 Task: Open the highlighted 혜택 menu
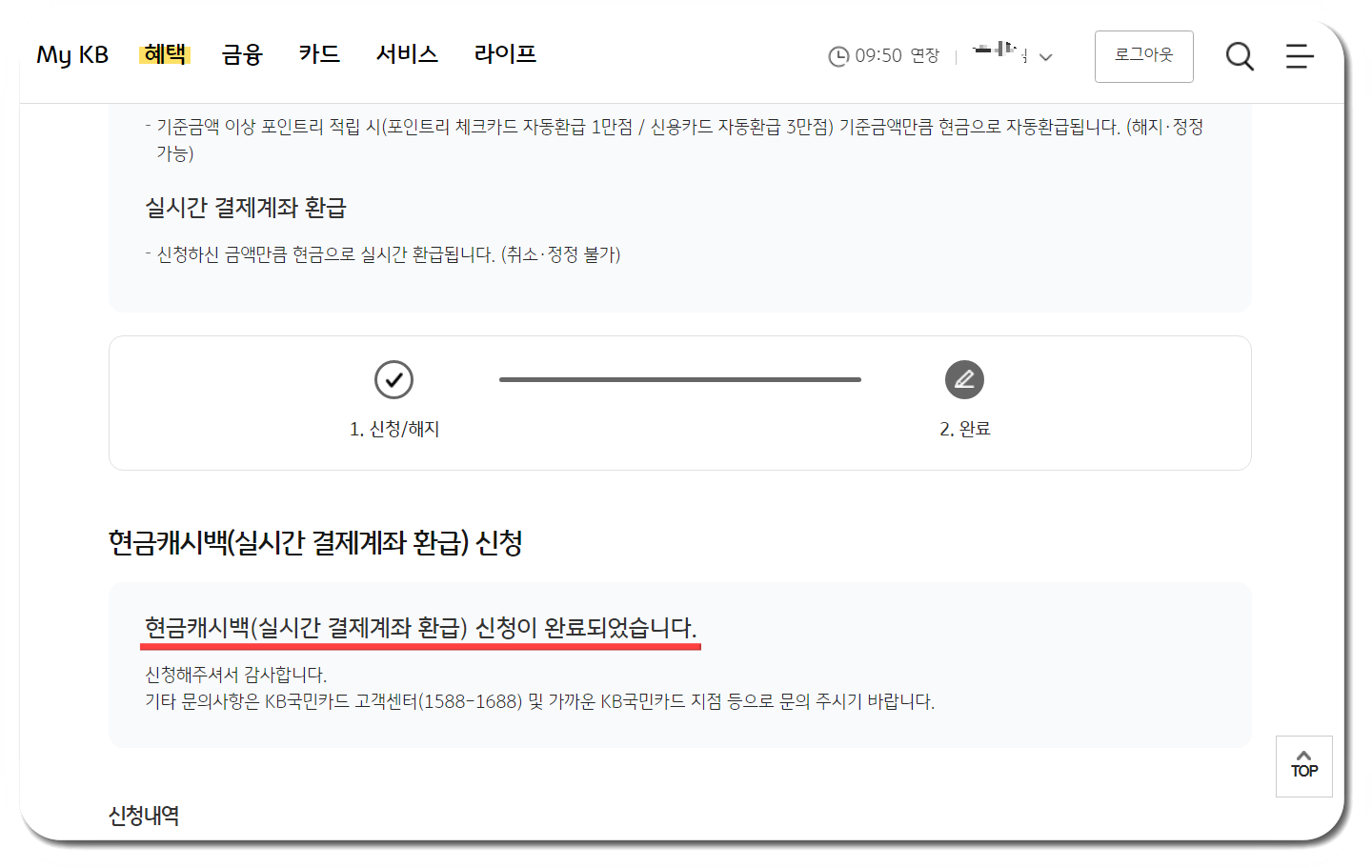[166, 54]
